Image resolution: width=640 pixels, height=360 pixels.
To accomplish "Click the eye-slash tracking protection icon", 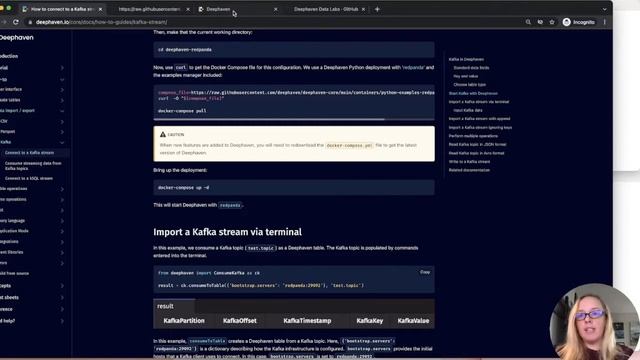I will (x=540, y=22).
